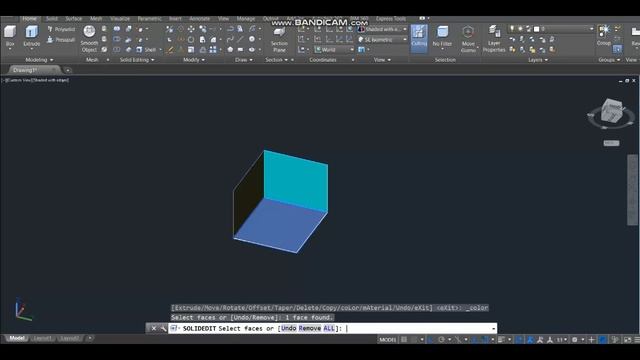This screenshot has height=360, width=640.
Task: Open the SE Isometric view dropdown
Action: click(382, 40)
